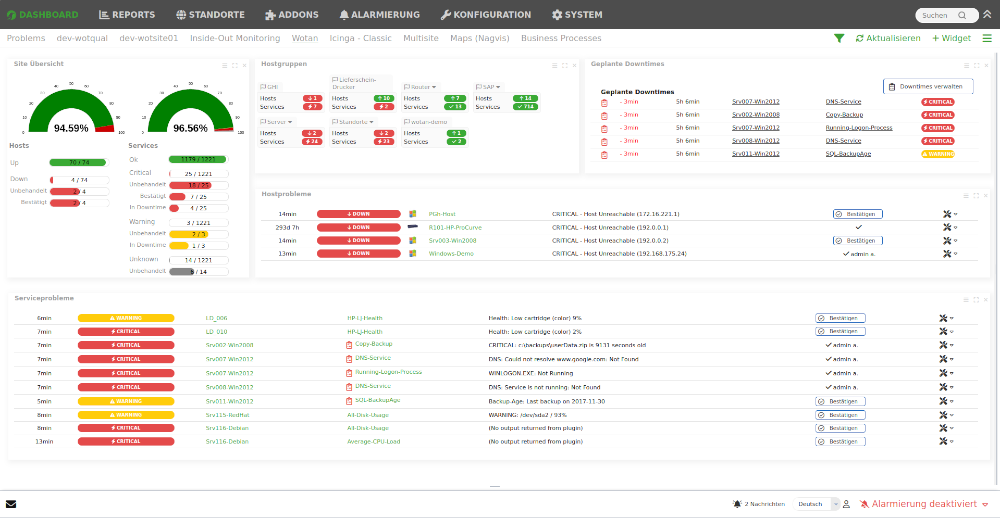This screenshot has width=1000, height=518.
Task: Open the Srv011-Win2012 link in Geplante Downtimes
Action: coord(755,154)
